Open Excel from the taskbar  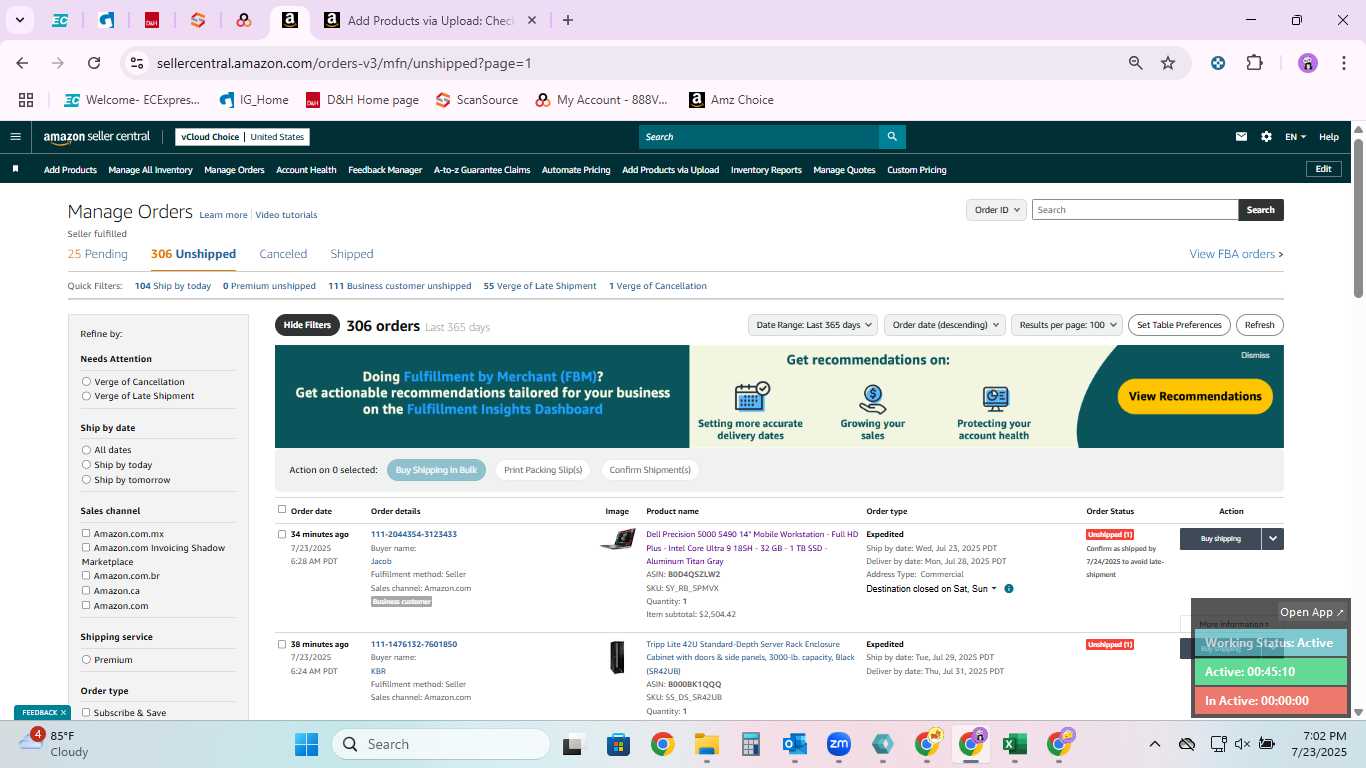tap(1014, 744)
